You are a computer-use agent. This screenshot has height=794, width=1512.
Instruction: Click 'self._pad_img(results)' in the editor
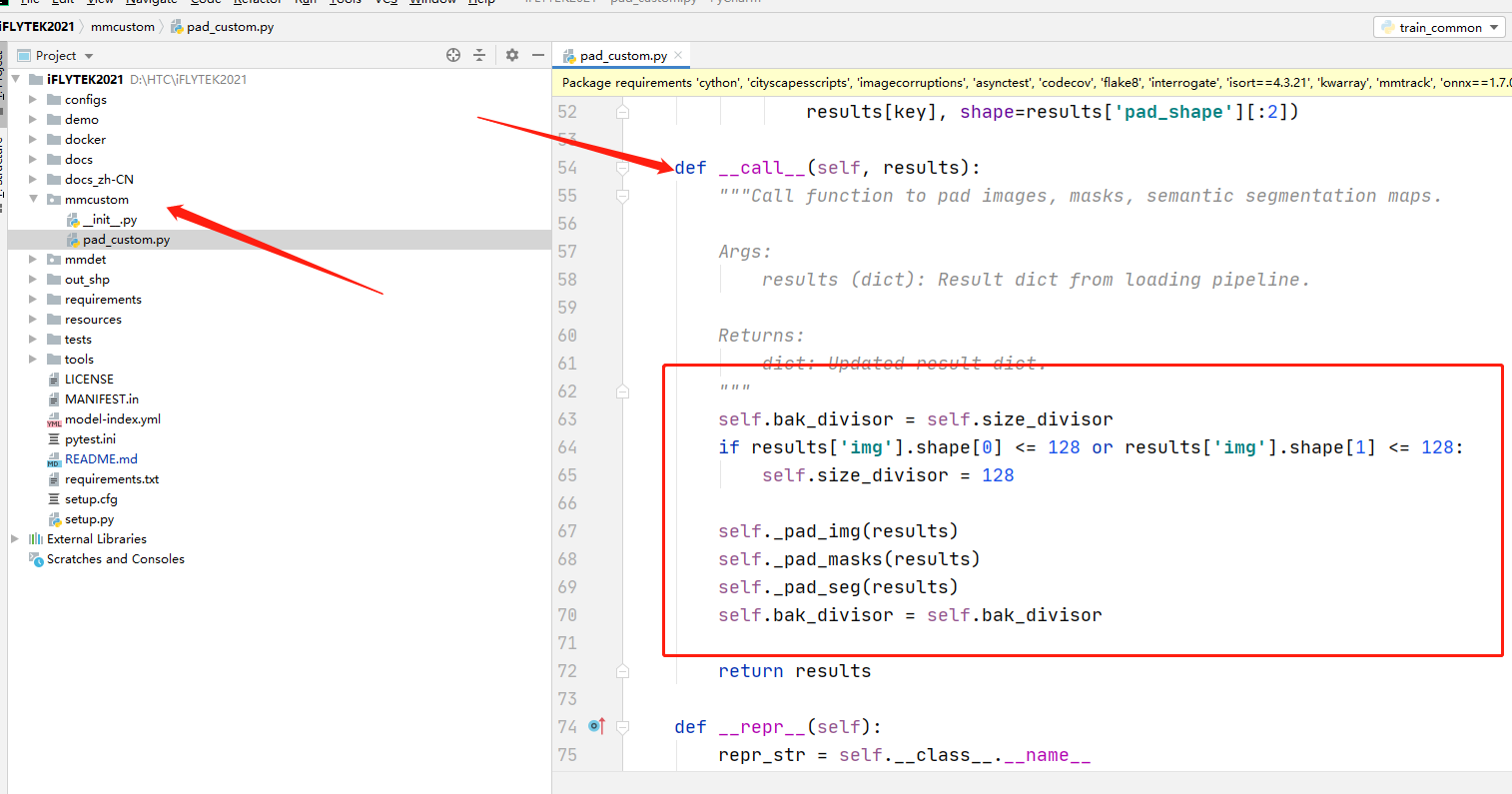tap(838, 531)
